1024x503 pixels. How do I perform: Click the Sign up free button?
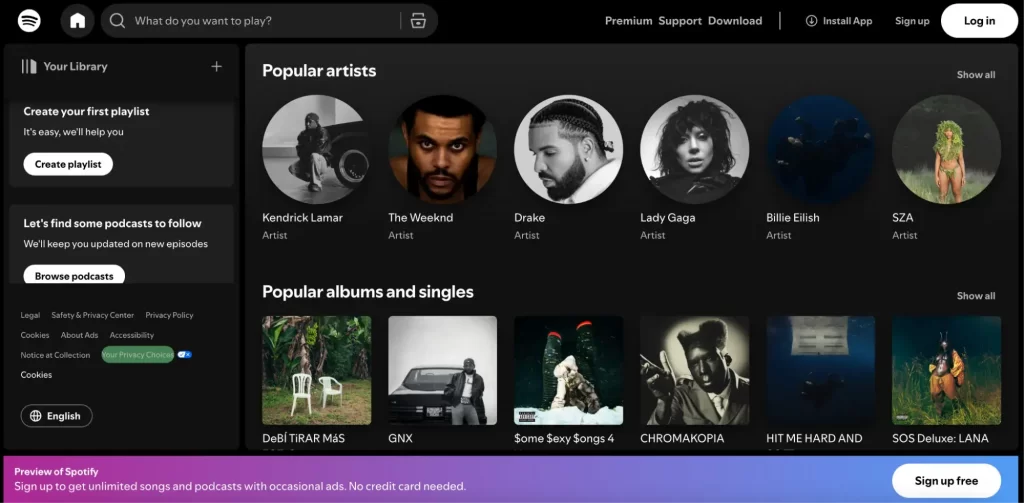point(946,481)
